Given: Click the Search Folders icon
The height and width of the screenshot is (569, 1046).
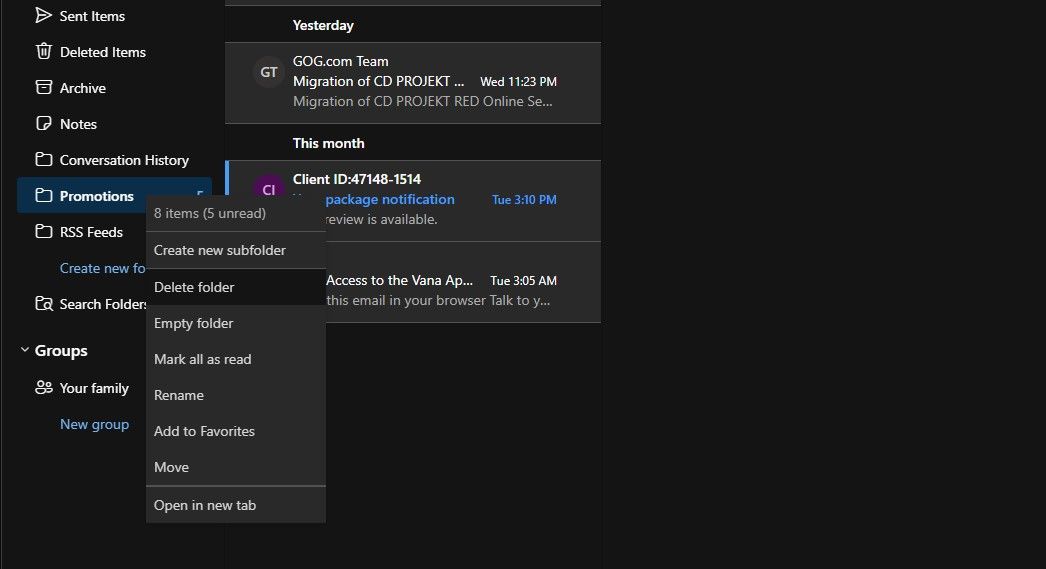Looking at the screenshot, I should [x=44, y=304].
